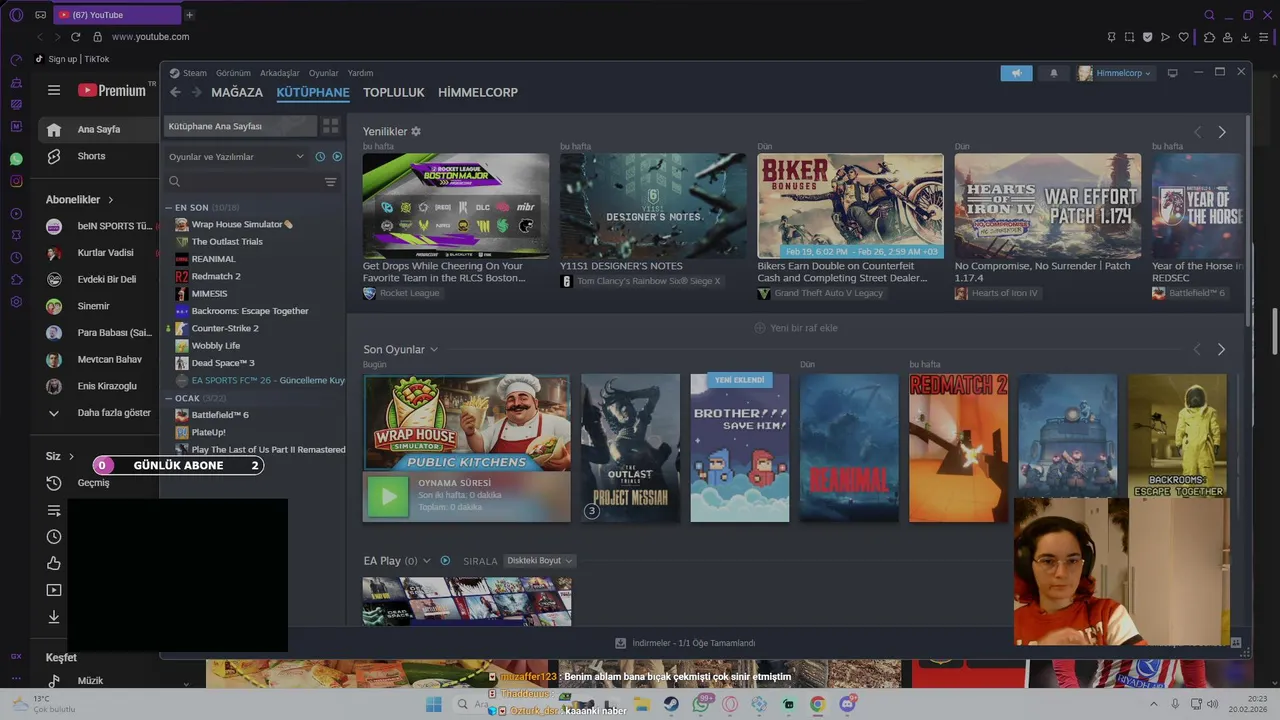Switch Steam to Big Picture mode icon
The image size is (1280, 720).
click(1173, 73)
